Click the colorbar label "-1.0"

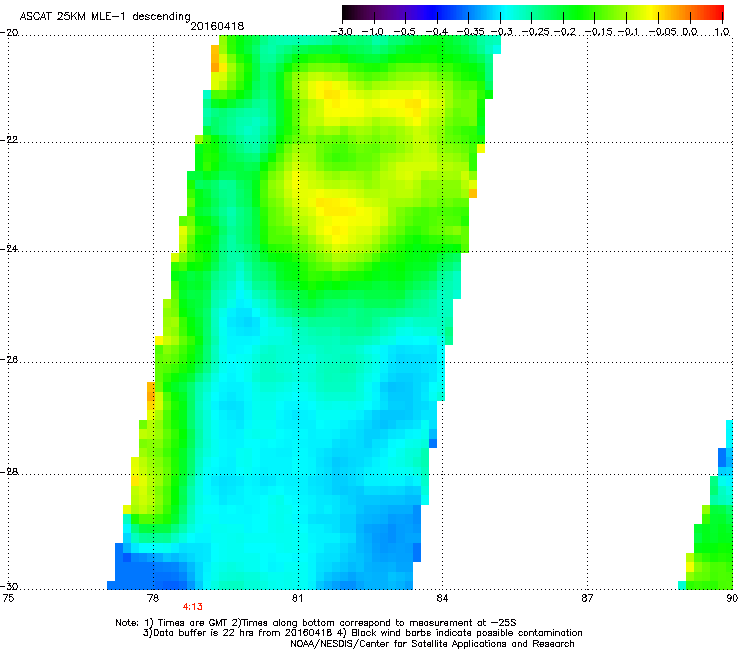point(373,32)
